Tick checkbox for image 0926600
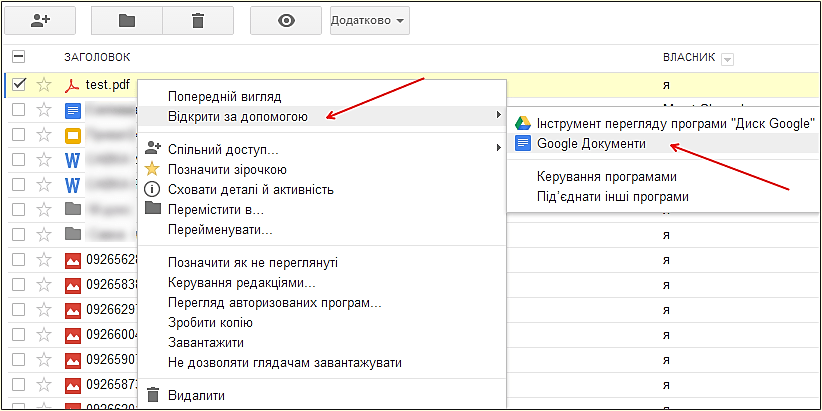The width and height of the screenshot is (822, 411). (18, 334)
